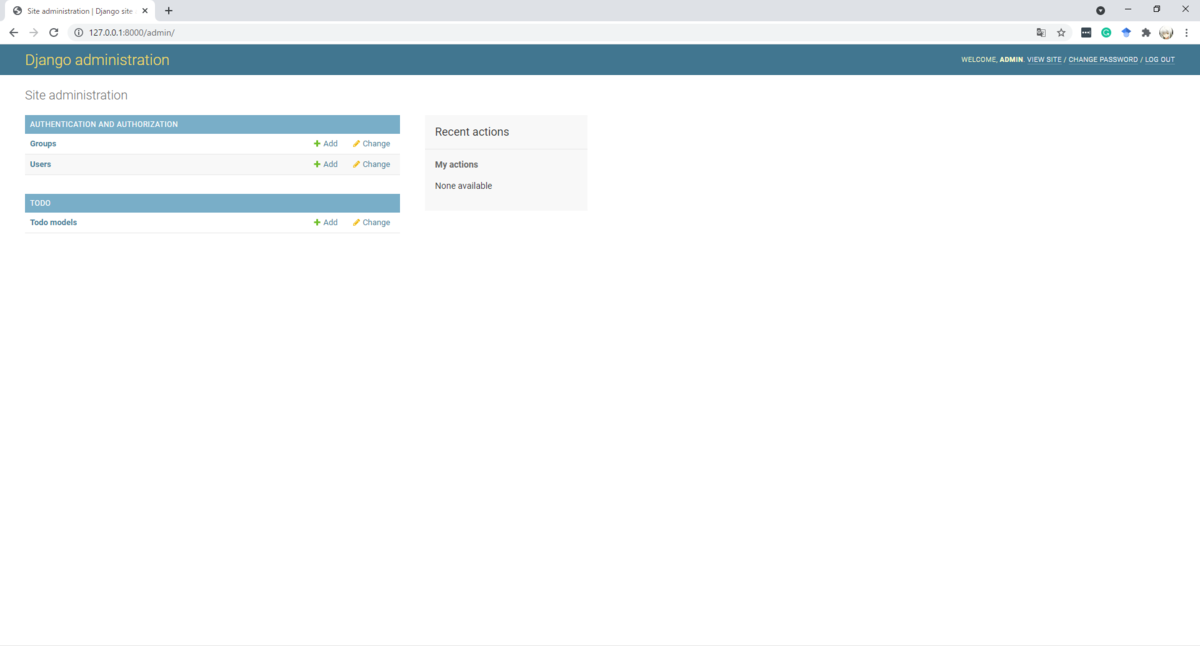Open the Chrome profile avatar
Image resolution: width=1200 pixels, height=646 pixels.
tap(1166, 32)
